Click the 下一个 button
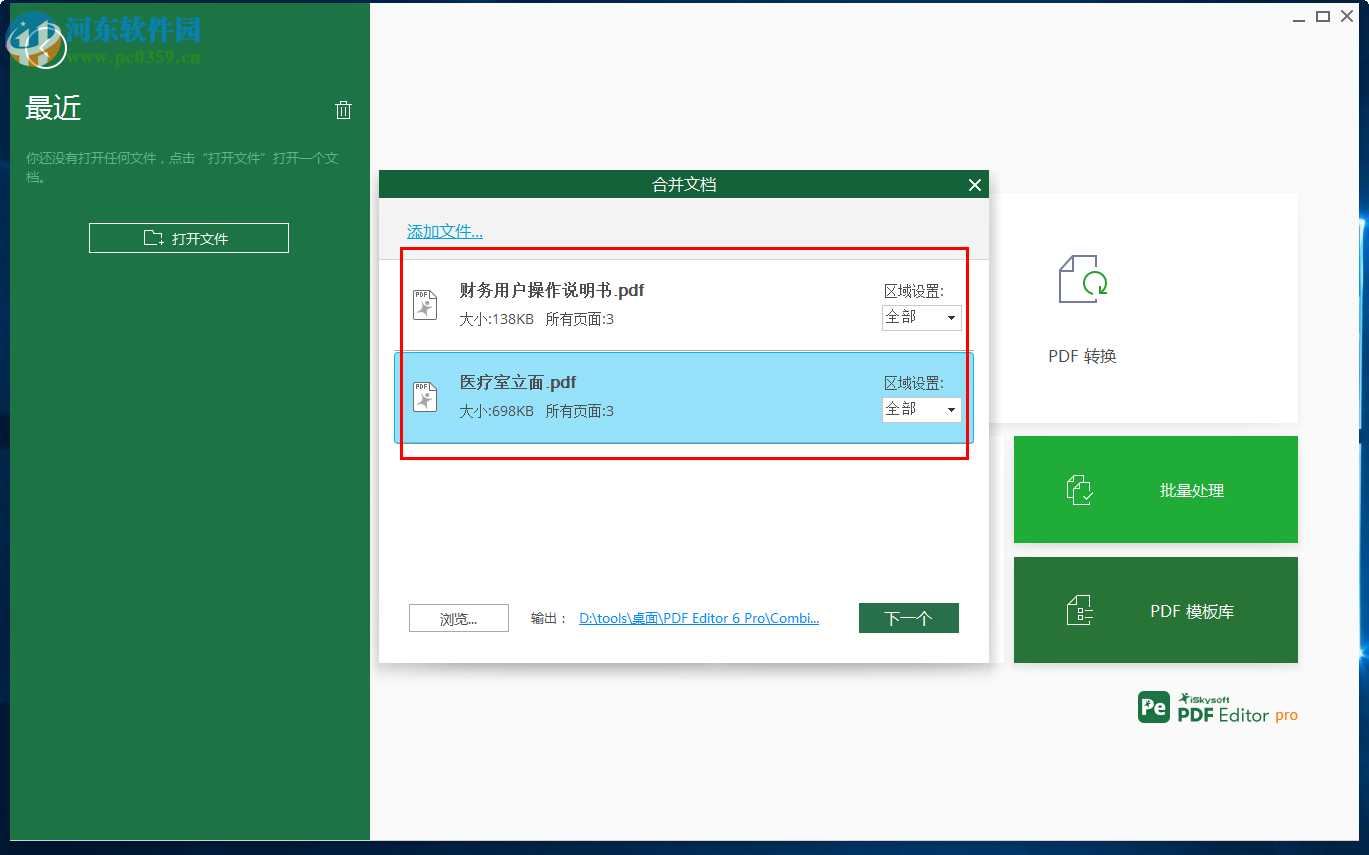This screenshot has height=855, width=1369. 909,618
